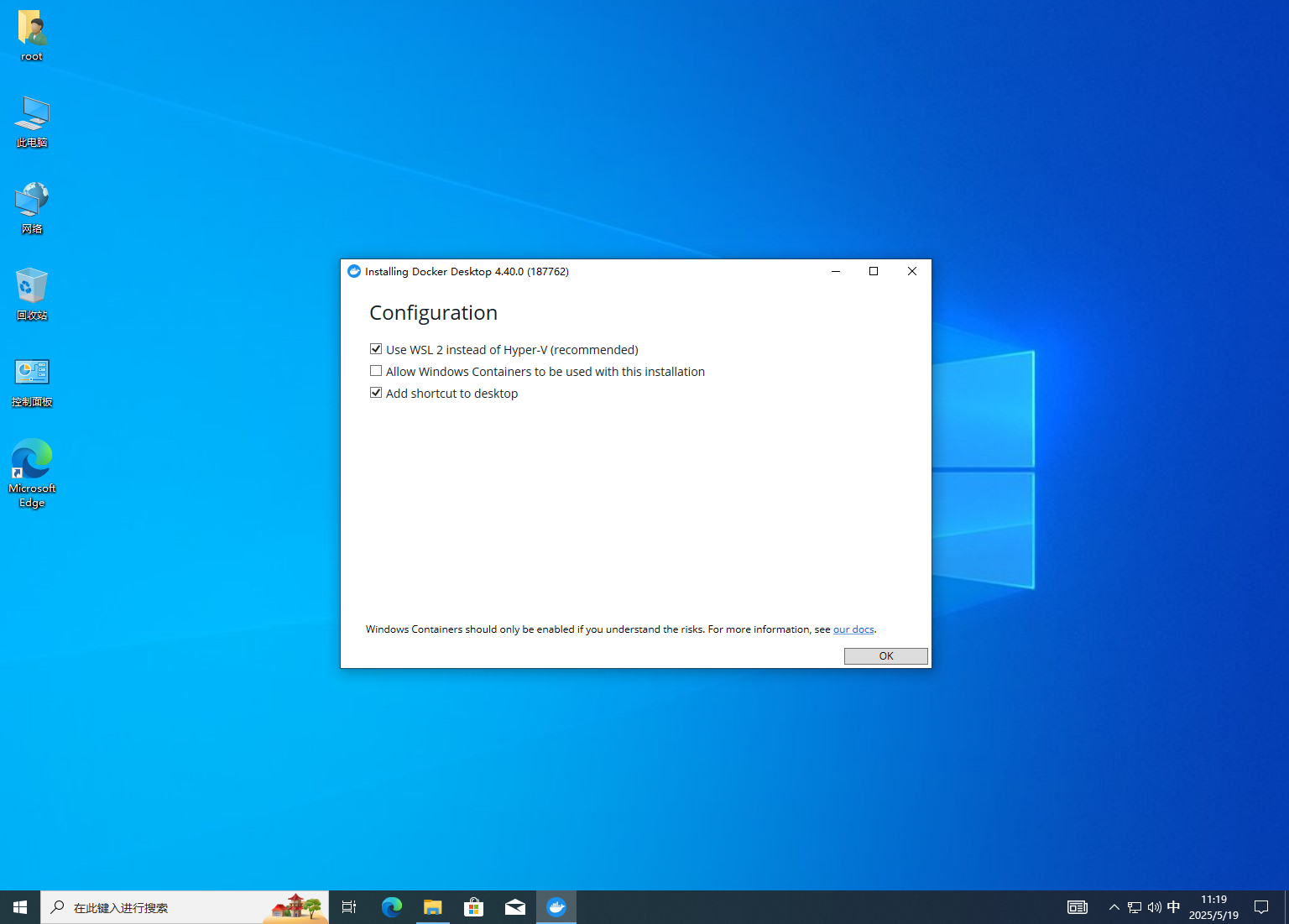
Task: Select 控制面板 control panel icon
Action: pyautogui.click(x=32, y=382)
